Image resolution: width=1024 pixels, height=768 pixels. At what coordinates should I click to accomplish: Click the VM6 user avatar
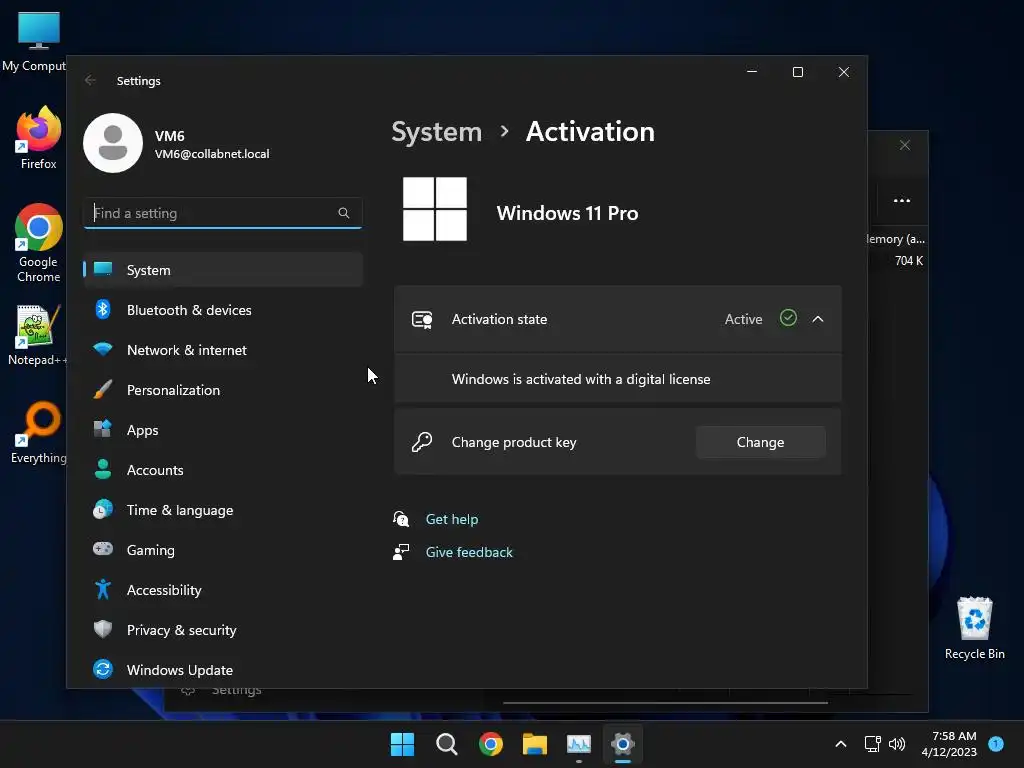coord(113,143)
